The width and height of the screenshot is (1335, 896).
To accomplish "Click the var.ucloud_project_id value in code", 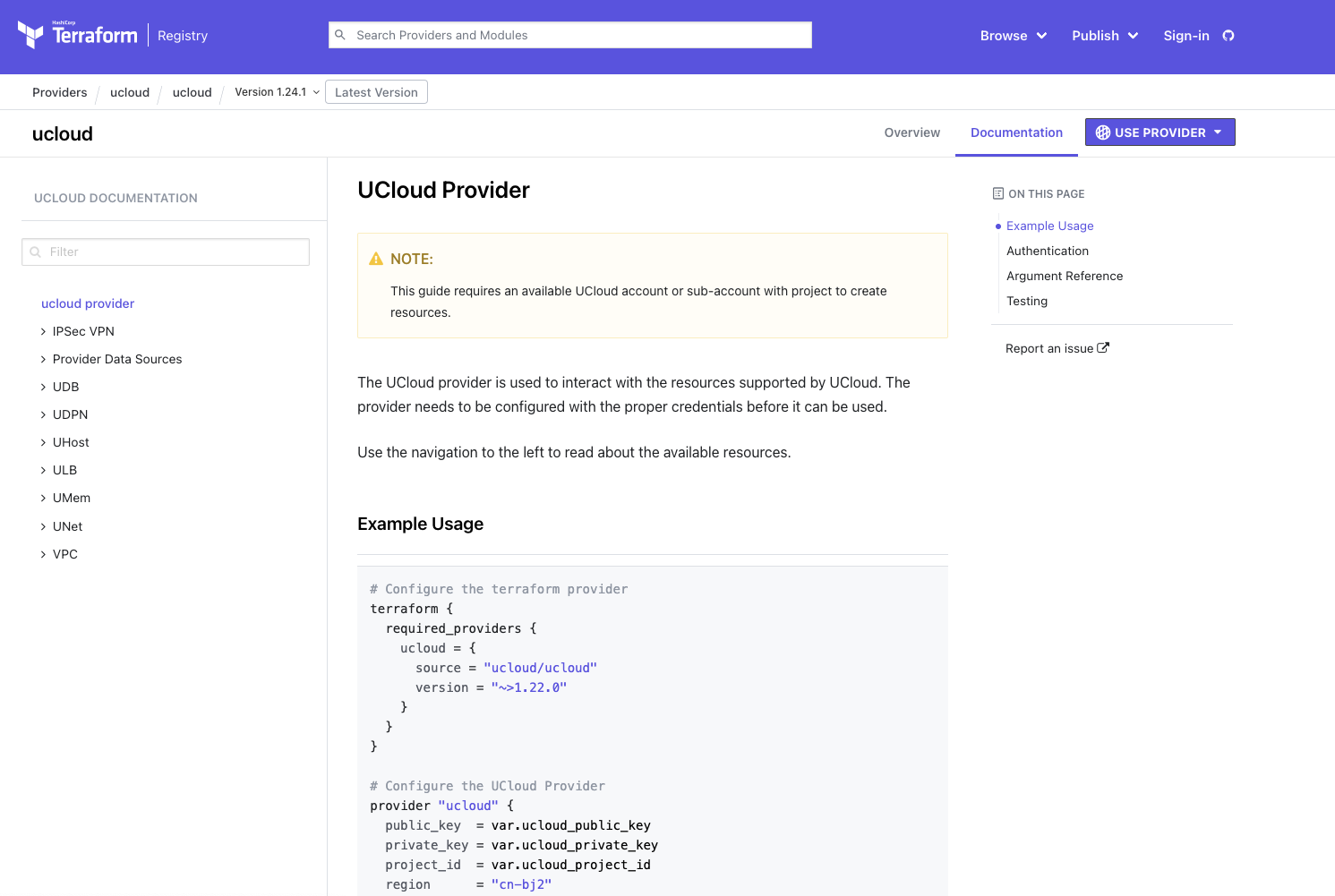I will point(571,865).
